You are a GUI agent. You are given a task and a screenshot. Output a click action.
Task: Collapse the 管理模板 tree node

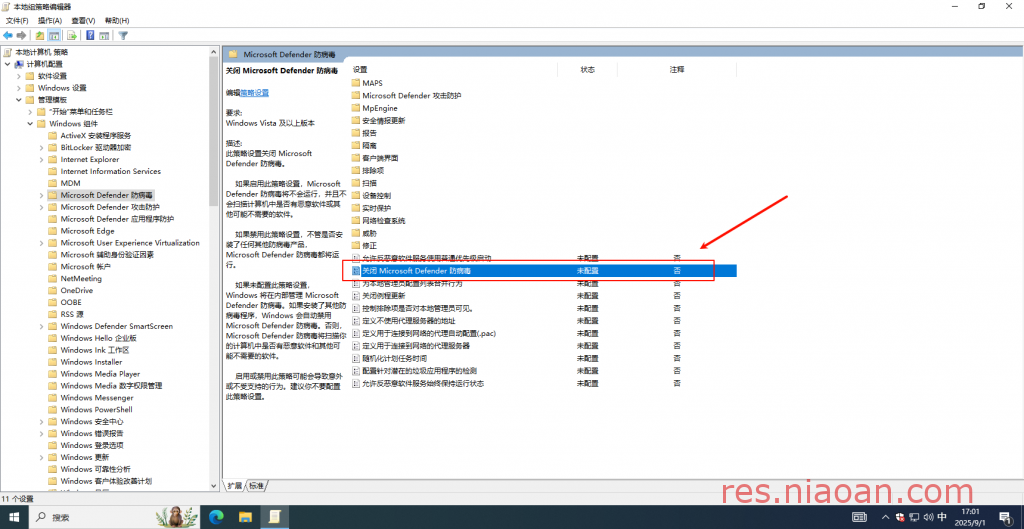(x=19, y=100)
